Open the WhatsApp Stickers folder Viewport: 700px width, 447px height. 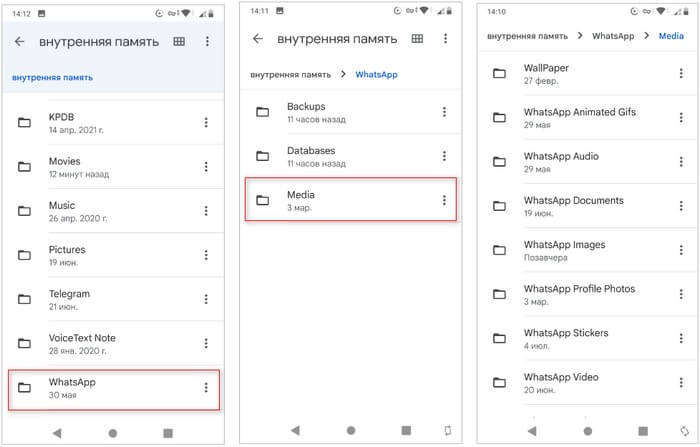pos(588,338)
